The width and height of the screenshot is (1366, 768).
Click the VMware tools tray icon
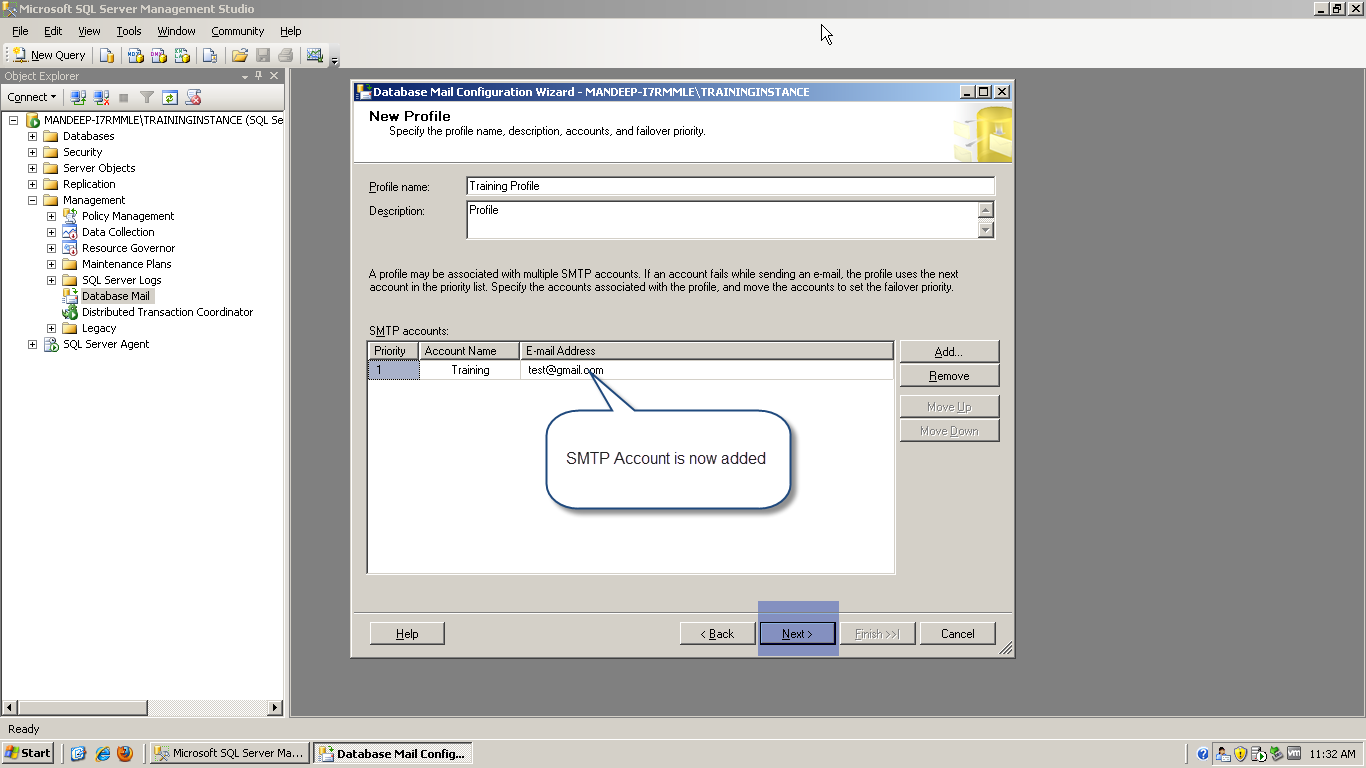tap(1294, 754)
